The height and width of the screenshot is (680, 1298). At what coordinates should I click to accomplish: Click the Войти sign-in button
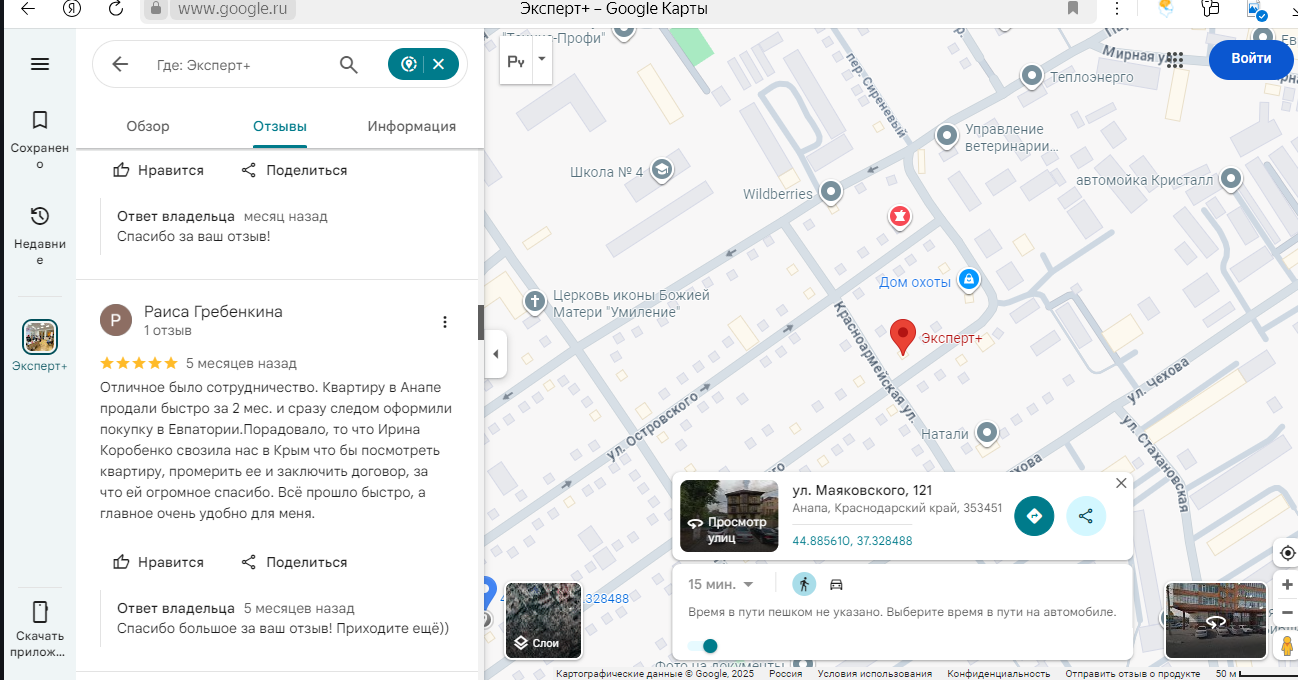1251,59
